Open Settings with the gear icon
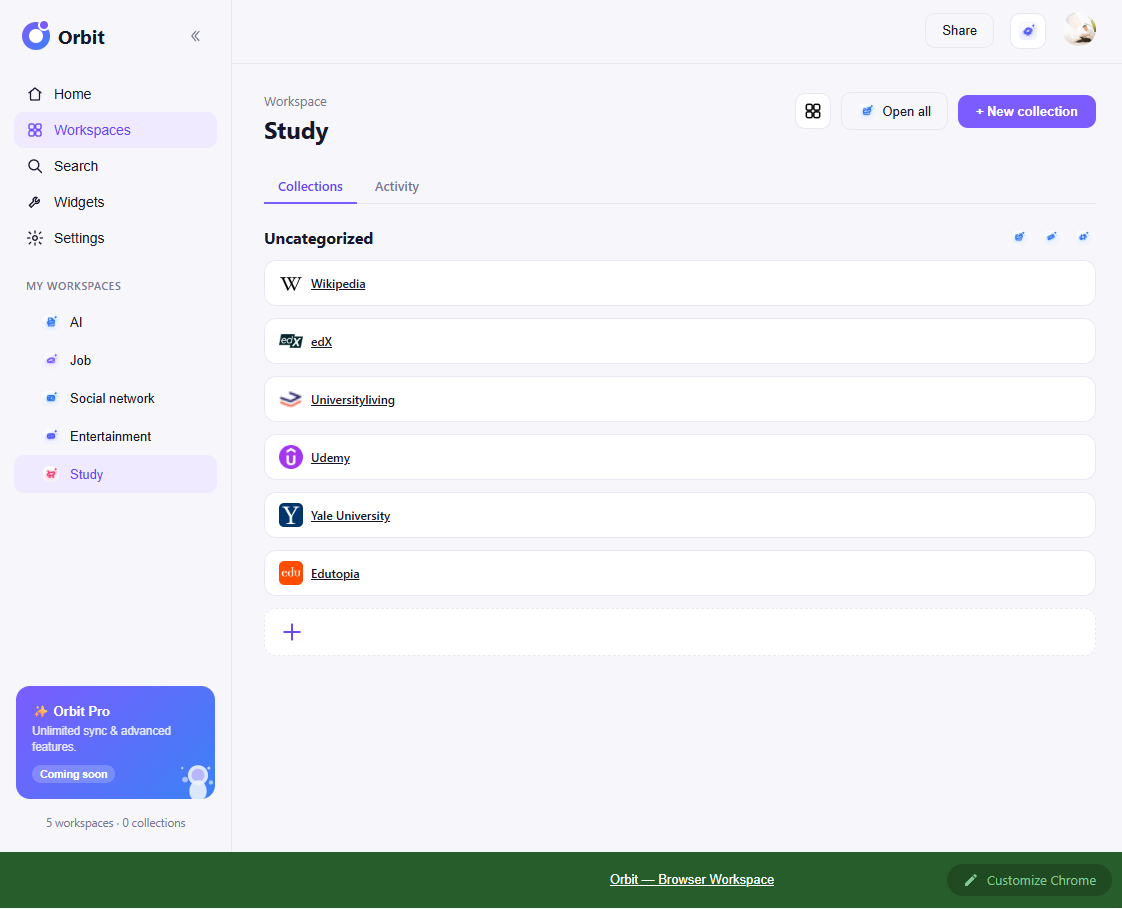The image size is (1122, 909). [115, 238]
